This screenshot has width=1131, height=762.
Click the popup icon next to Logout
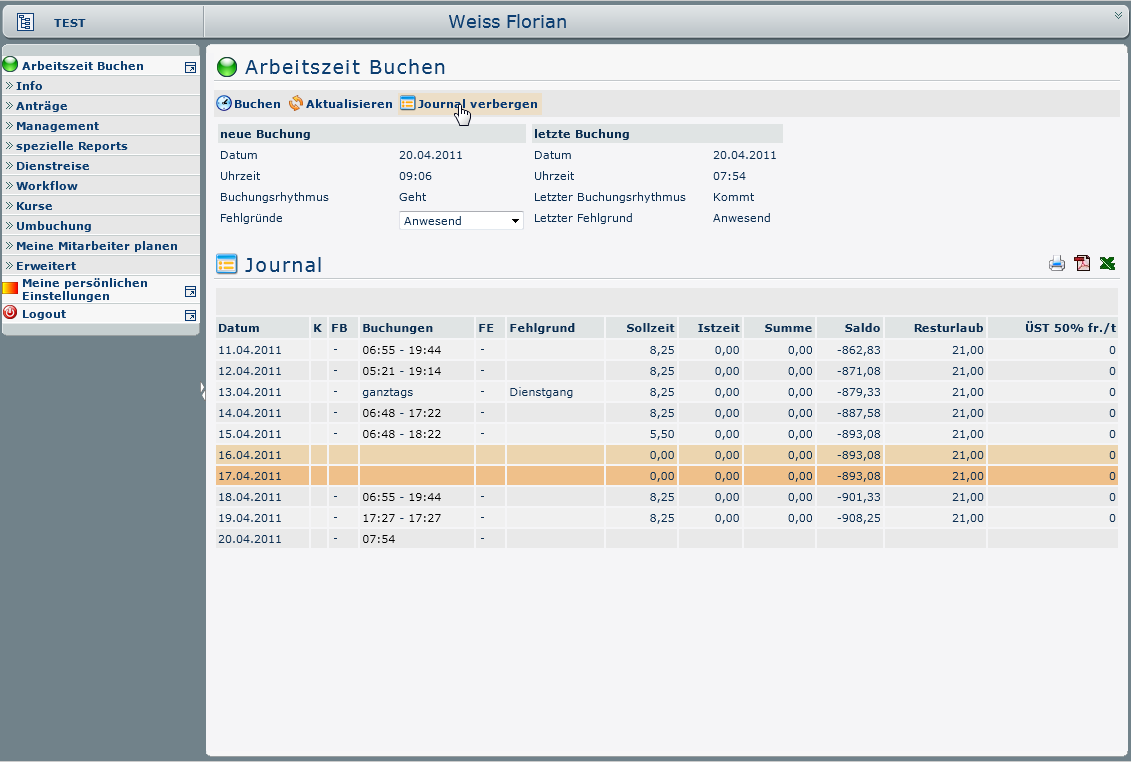click(190, 315)
